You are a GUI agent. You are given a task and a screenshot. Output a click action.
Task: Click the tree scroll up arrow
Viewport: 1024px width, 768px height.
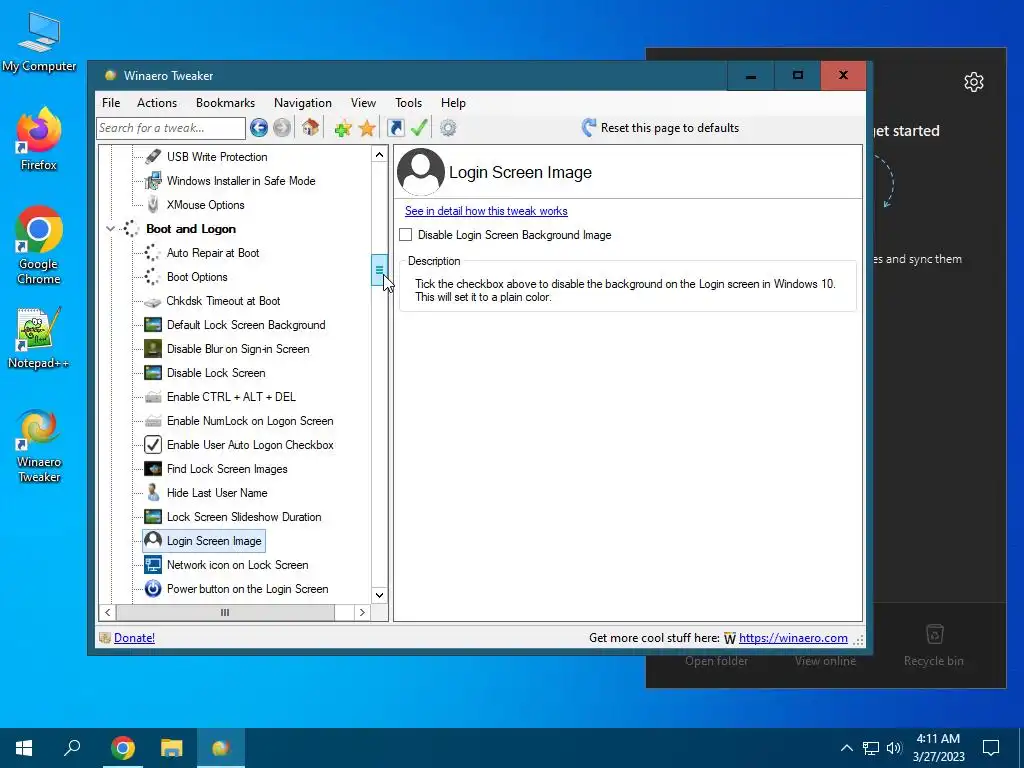click(x=379, y=155)
